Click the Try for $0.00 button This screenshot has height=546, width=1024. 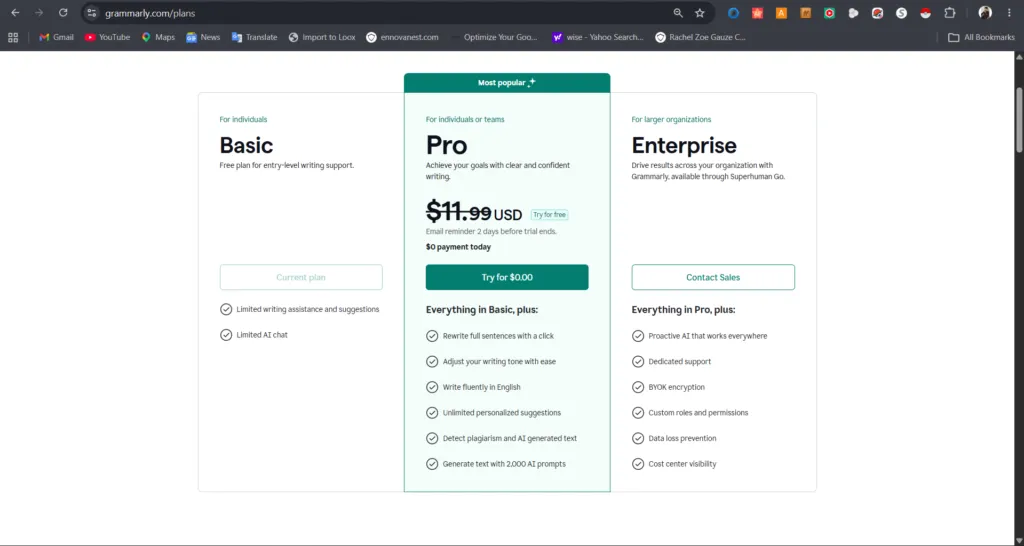pos(507,277)
